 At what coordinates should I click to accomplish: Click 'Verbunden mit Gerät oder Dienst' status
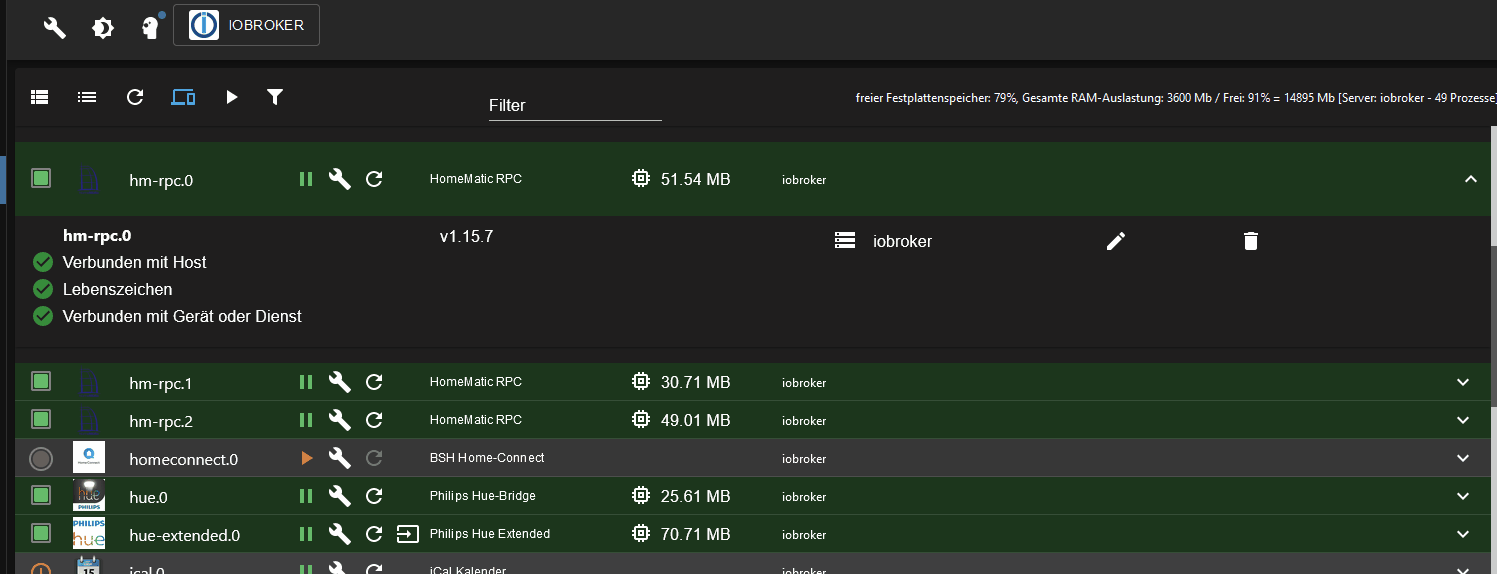(181, 316)
